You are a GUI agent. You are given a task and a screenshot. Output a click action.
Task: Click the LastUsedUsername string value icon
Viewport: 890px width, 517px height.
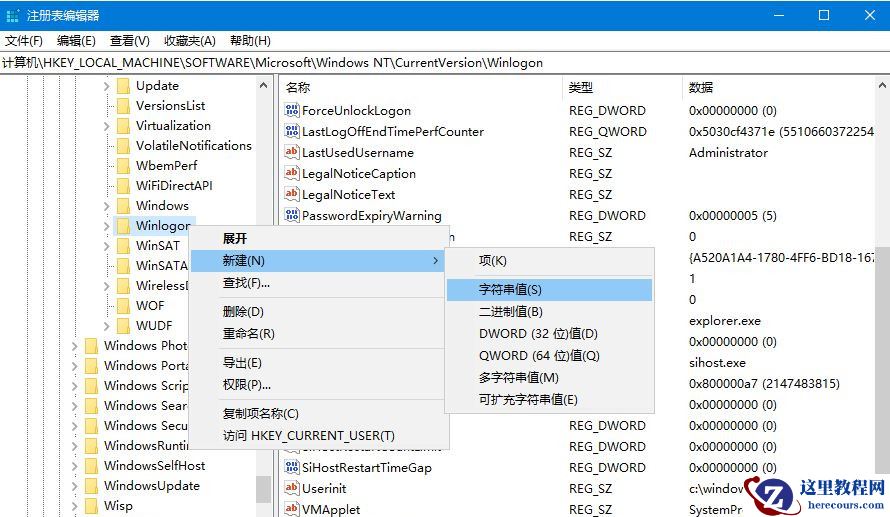point(292,152)
